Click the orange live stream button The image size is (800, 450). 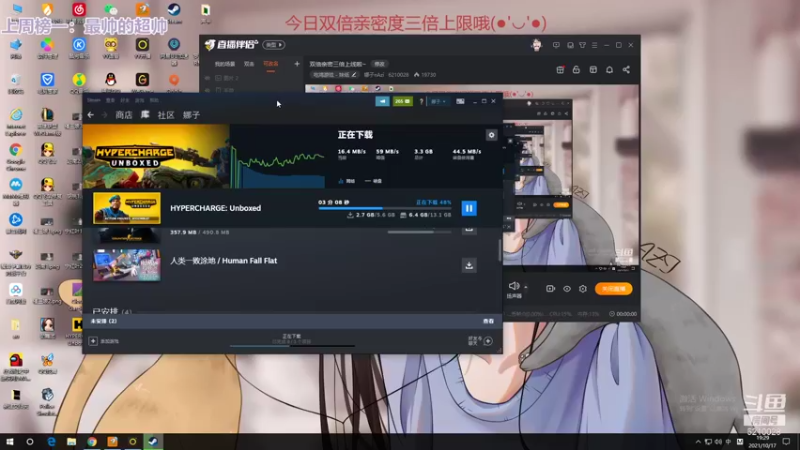click(x=614, y=289)
